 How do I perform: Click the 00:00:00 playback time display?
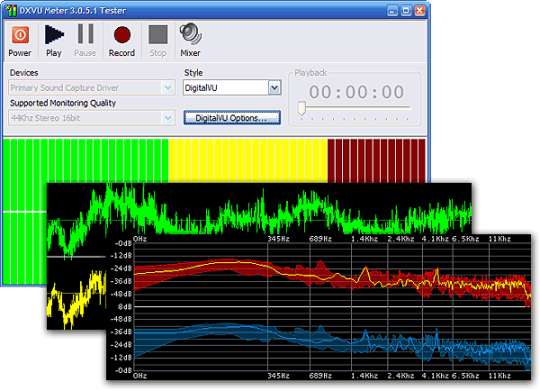(356, 92)
